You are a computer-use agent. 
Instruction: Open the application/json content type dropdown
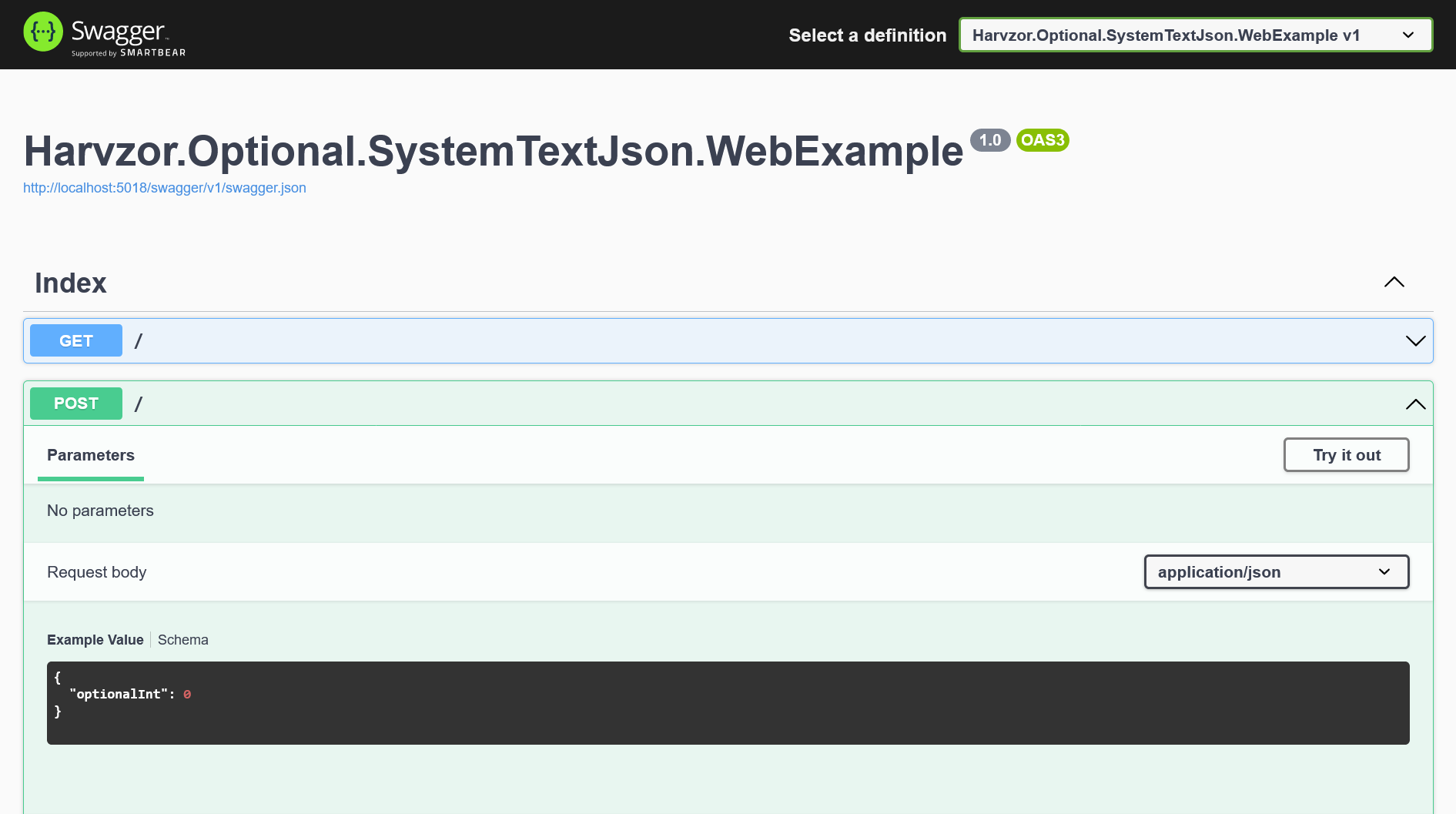1276,572
